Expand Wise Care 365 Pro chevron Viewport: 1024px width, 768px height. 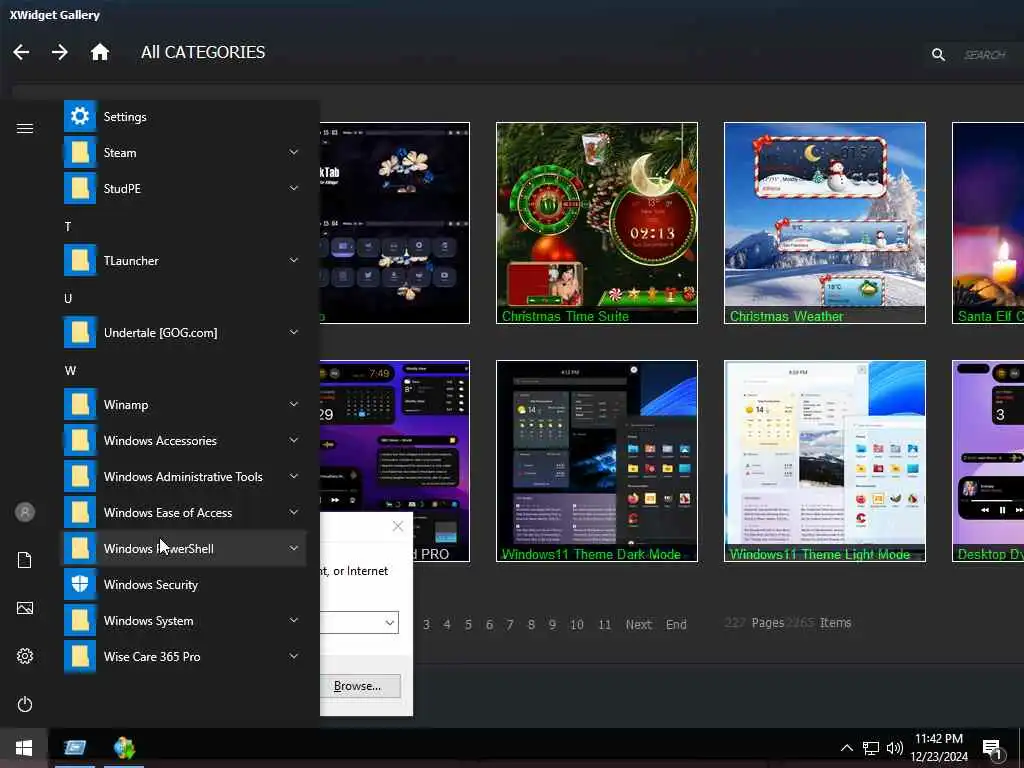pos(294,656)
